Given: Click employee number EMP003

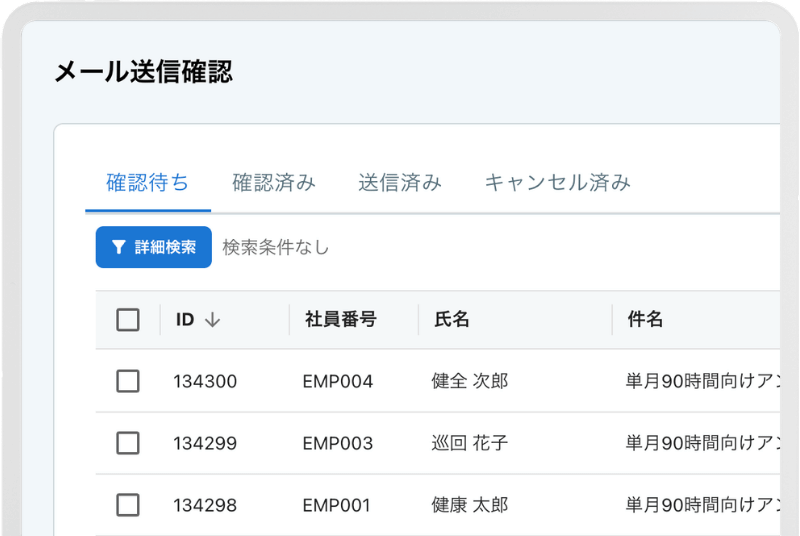Looking at the screenshot, I should coord(338,443).
